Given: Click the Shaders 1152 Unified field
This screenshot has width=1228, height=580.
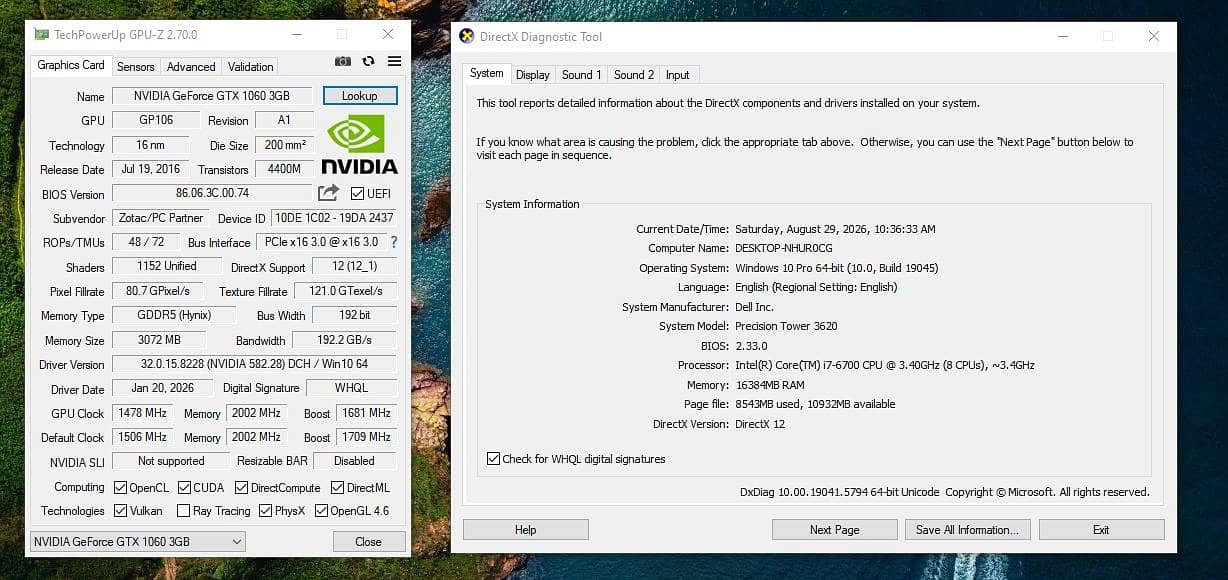Looking at the screenshot, I should pyautogui.click(x=166, y=266).
